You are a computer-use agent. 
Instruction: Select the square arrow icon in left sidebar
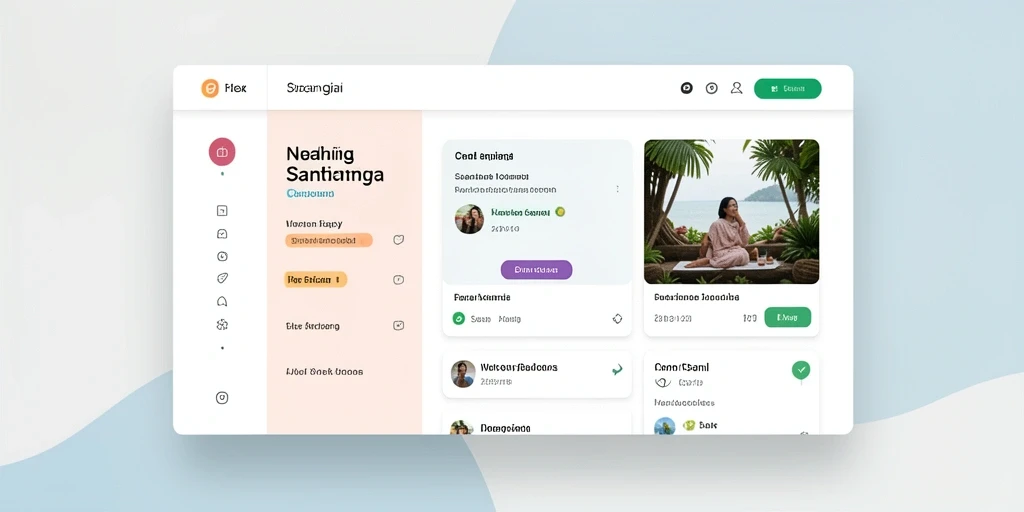point(222,210)
